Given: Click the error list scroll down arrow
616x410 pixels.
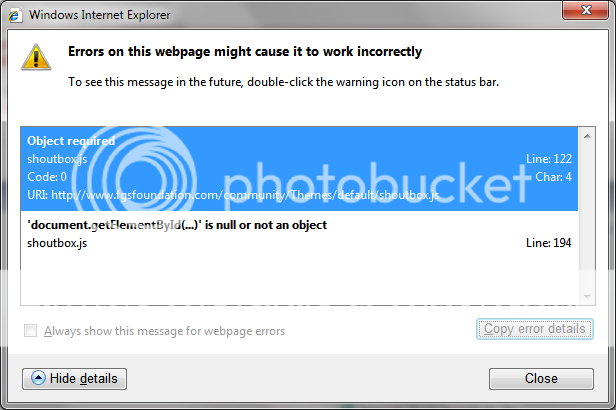Looking at the screenshot, I should tap(587, 297).
